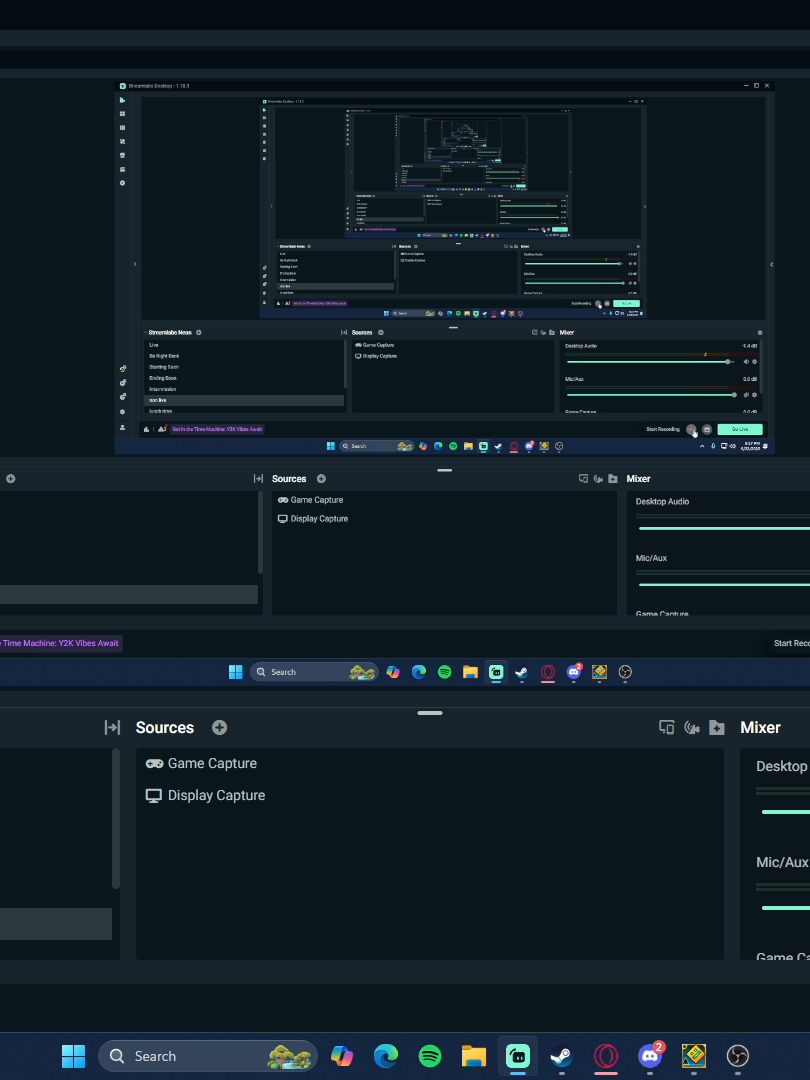Collapse the panel using the arrow-bars icon beside Sources
The width and height of the screenshot is (810, 1080).
(x=112, y=727)
